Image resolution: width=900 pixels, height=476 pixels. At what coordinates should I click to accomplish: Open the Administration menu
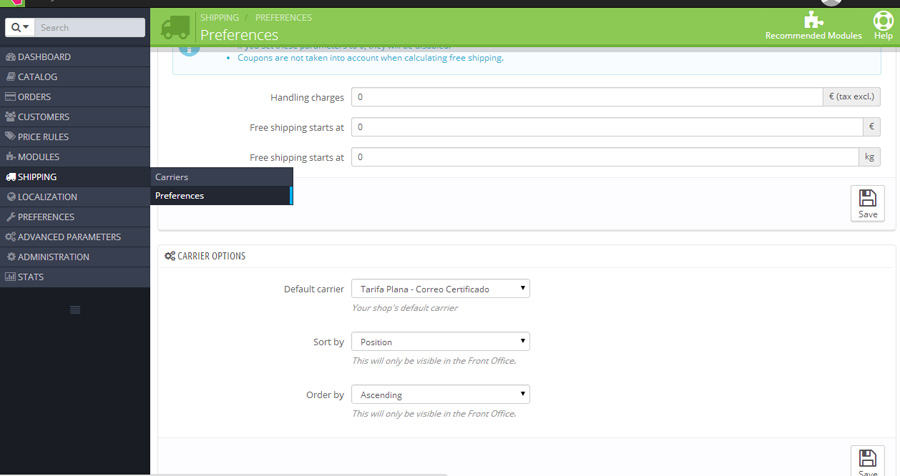(75, 257)
